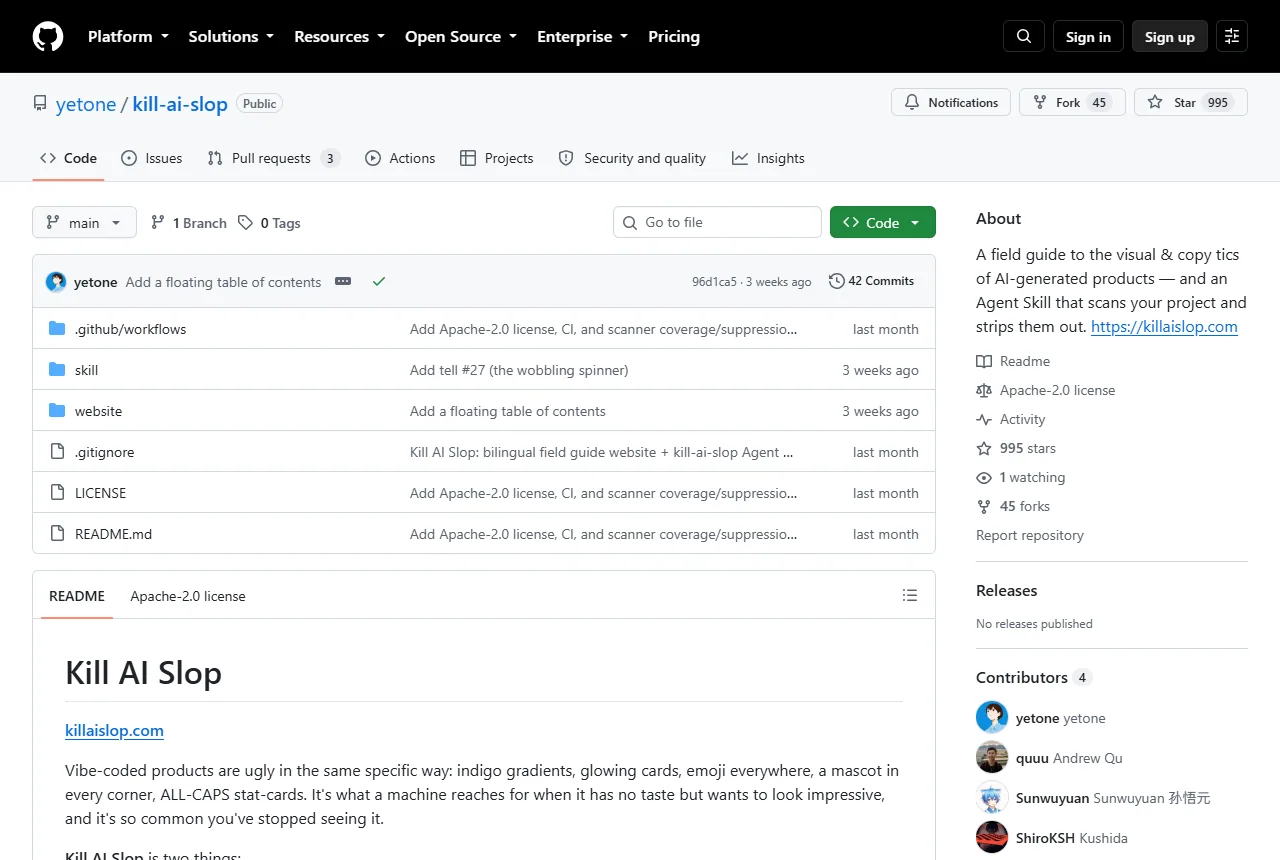Open contributor Sunwuyuan avatar
Screen dimensions: 1280x860
tap(992, 797)
